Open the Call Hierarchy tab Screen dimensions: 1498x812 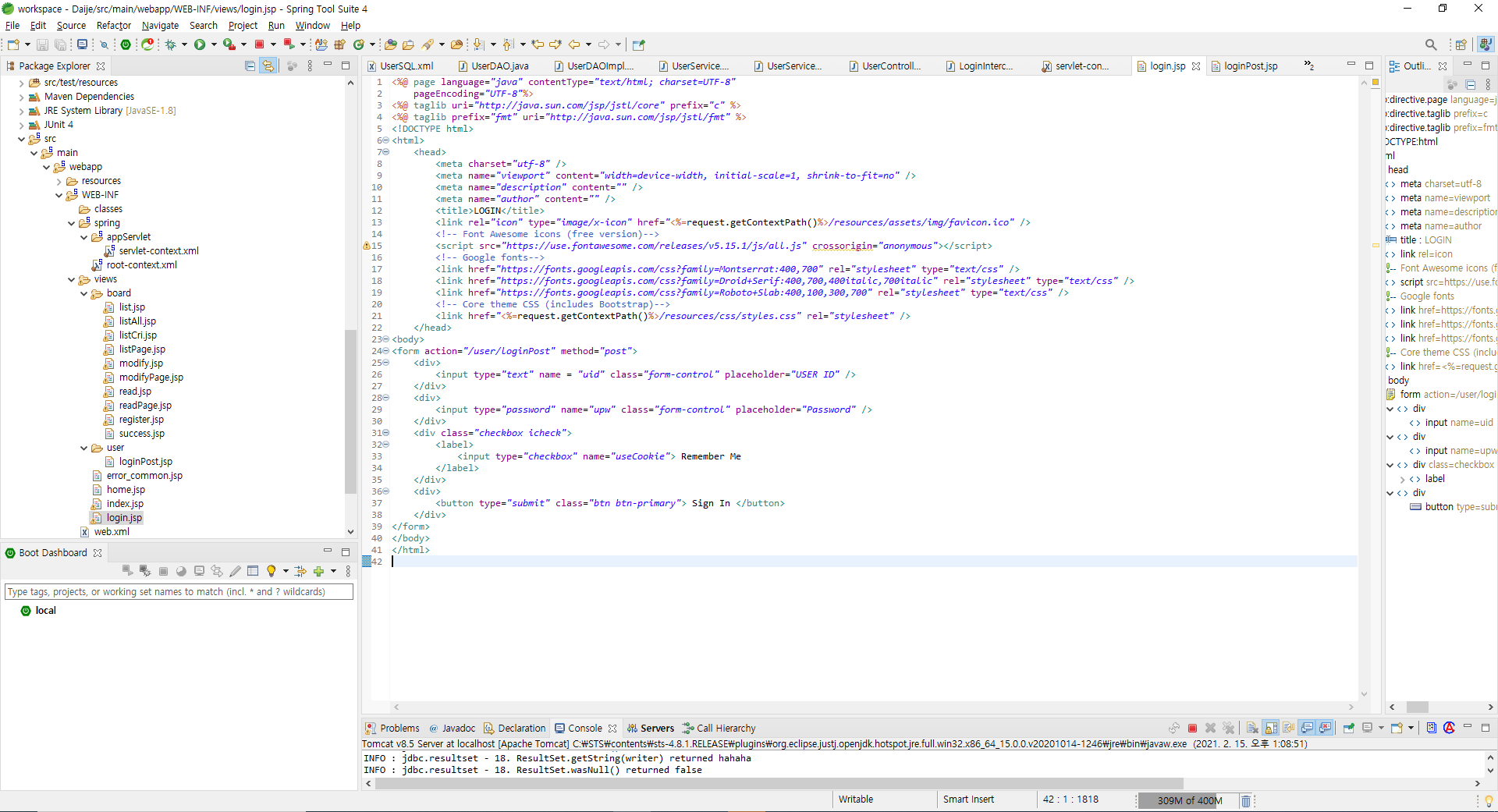(x=719, y=728)
